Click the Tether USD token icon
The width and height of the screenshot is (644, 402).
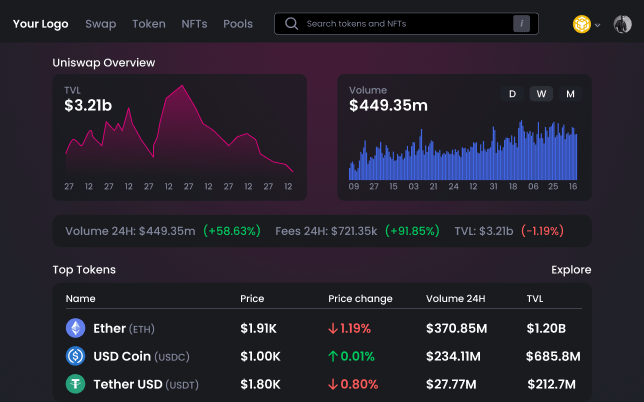75,384
